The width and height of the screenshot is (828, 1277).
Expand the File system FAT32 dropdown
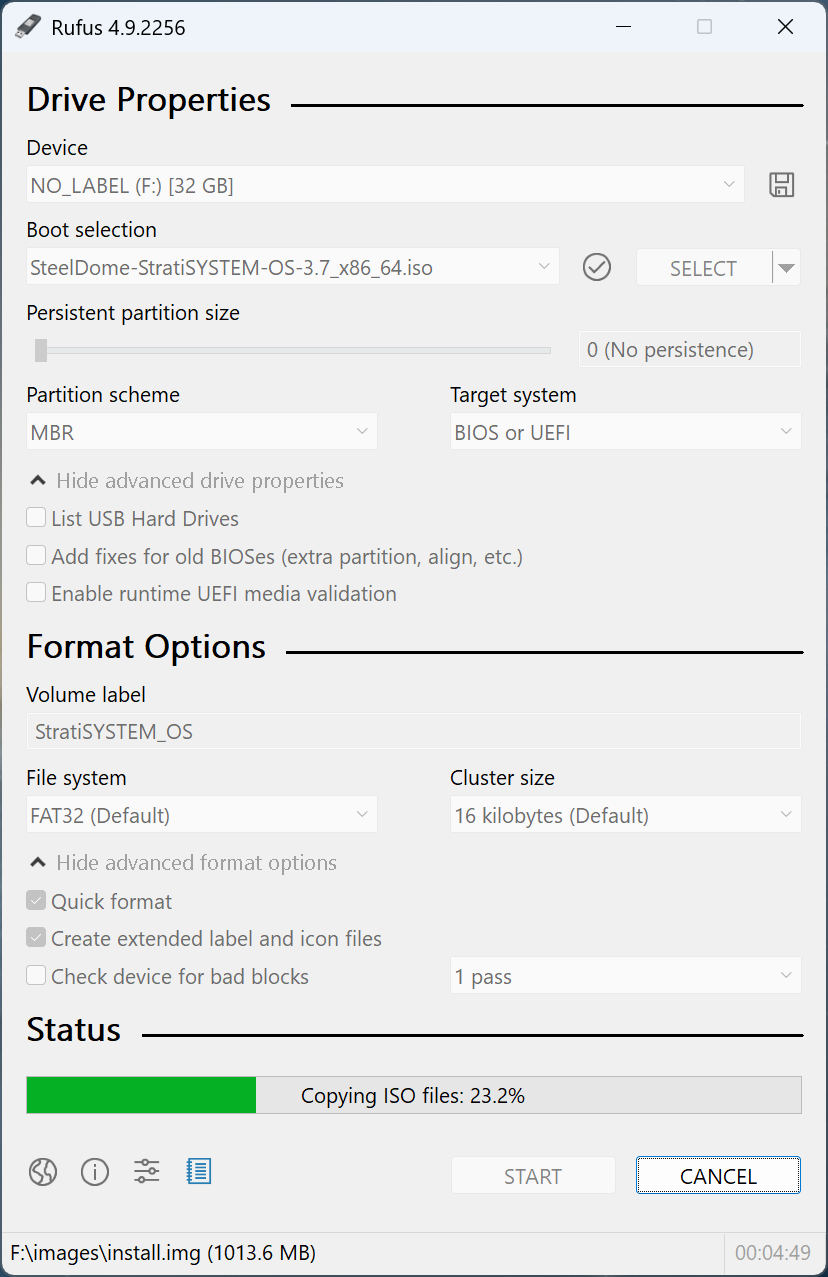pyautogui.click(x=201, y=815)
